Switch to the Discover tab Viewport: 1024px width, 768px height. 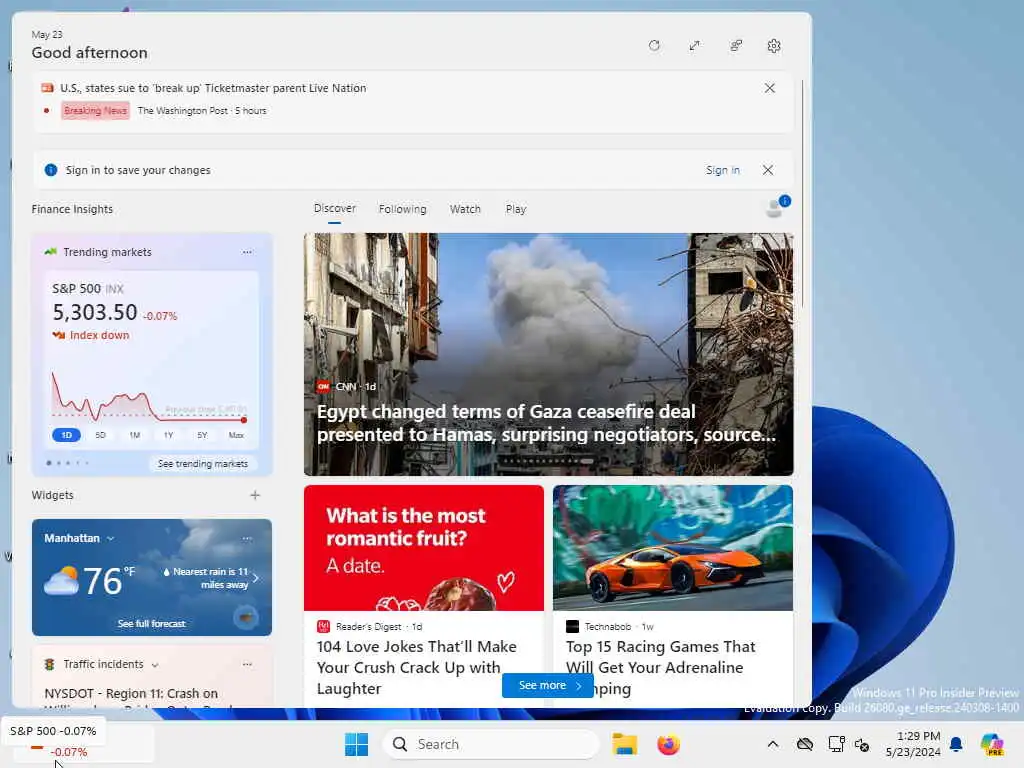pyautogui.click(x=334, y=209)
